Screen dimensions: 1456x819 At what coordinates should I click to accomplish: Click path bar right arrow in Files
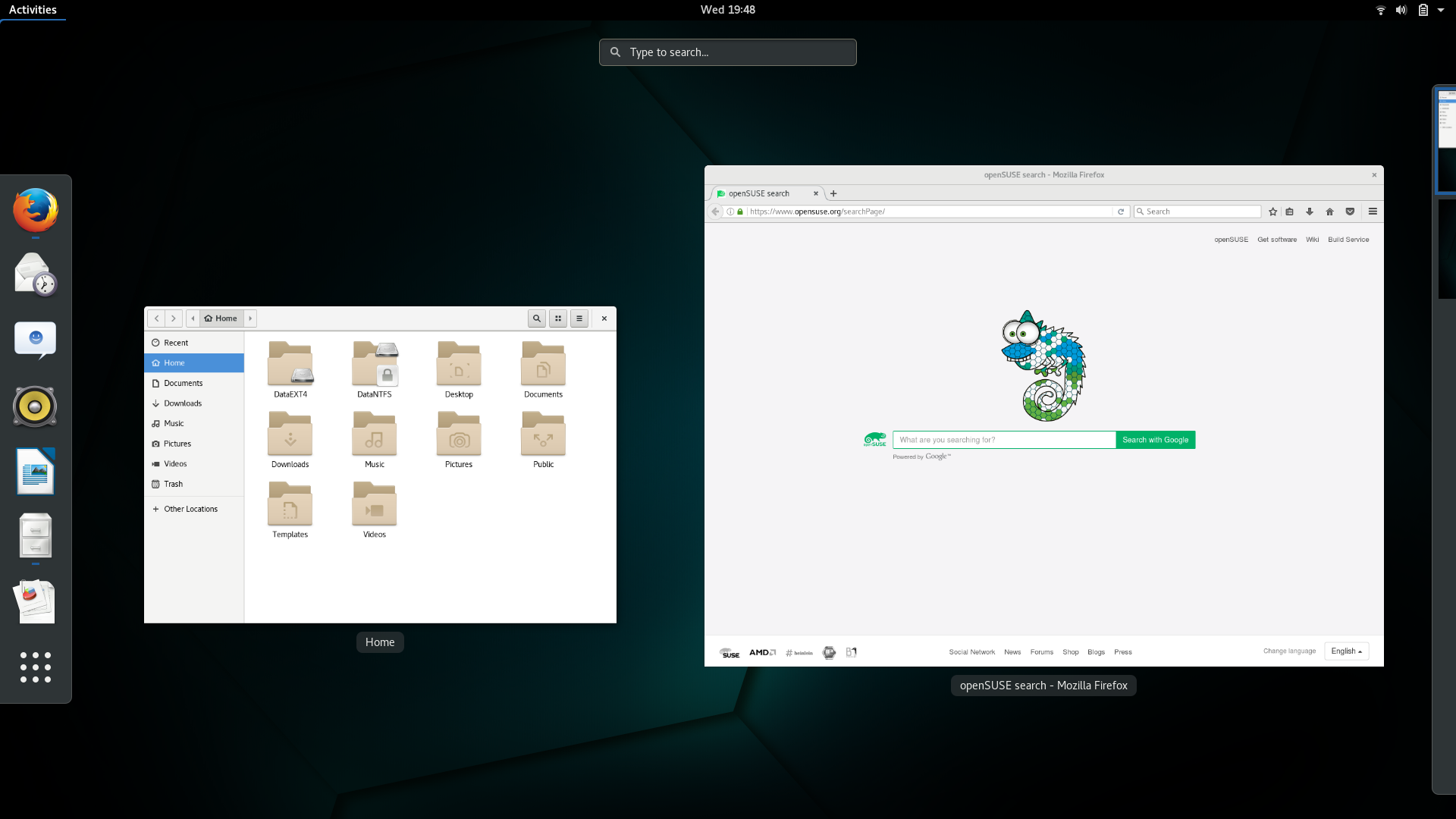[x=250, y=318]
